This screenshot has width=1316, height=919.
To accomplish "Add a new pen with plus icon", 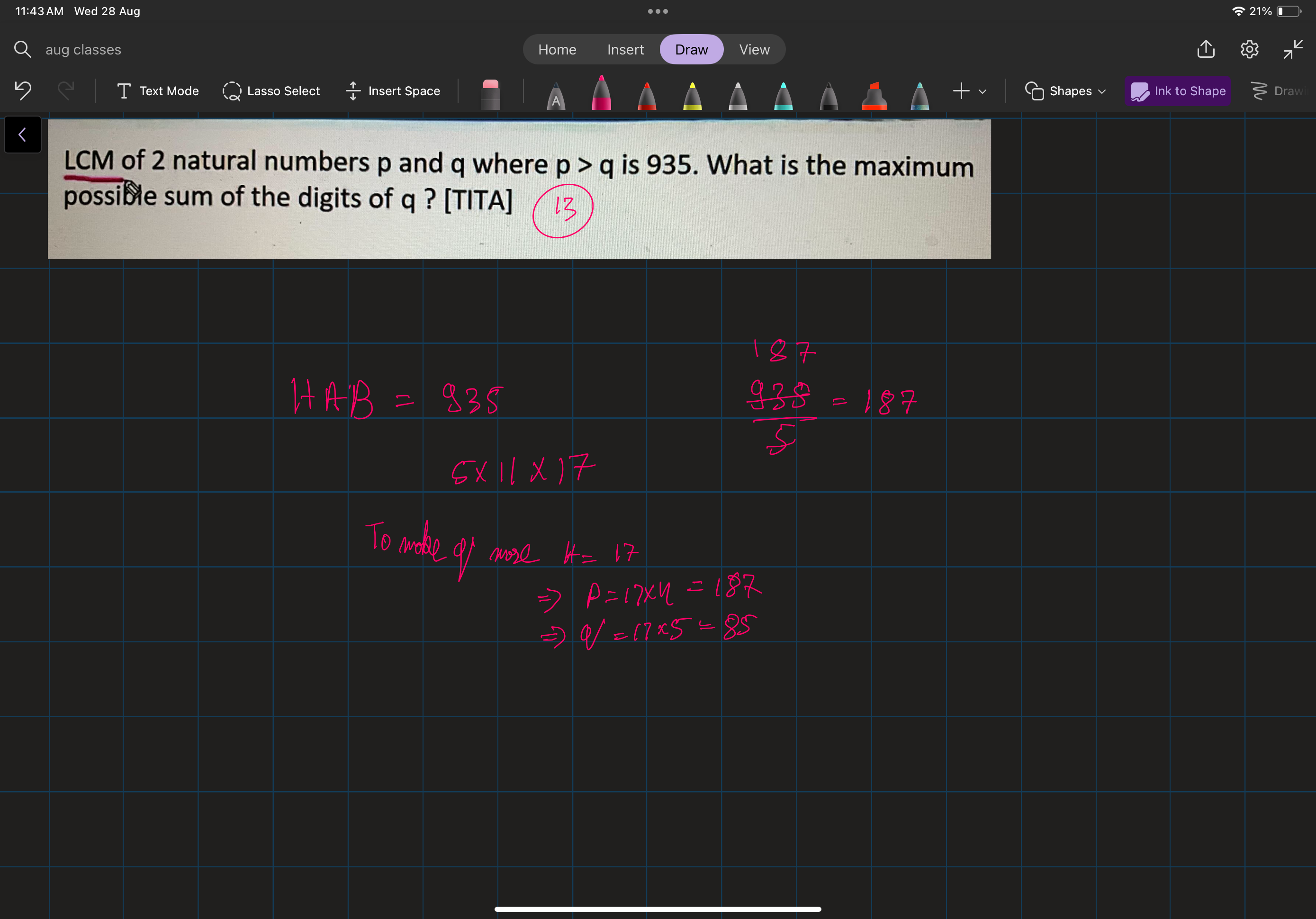I will pyautogui.click(x=961, y=90).
